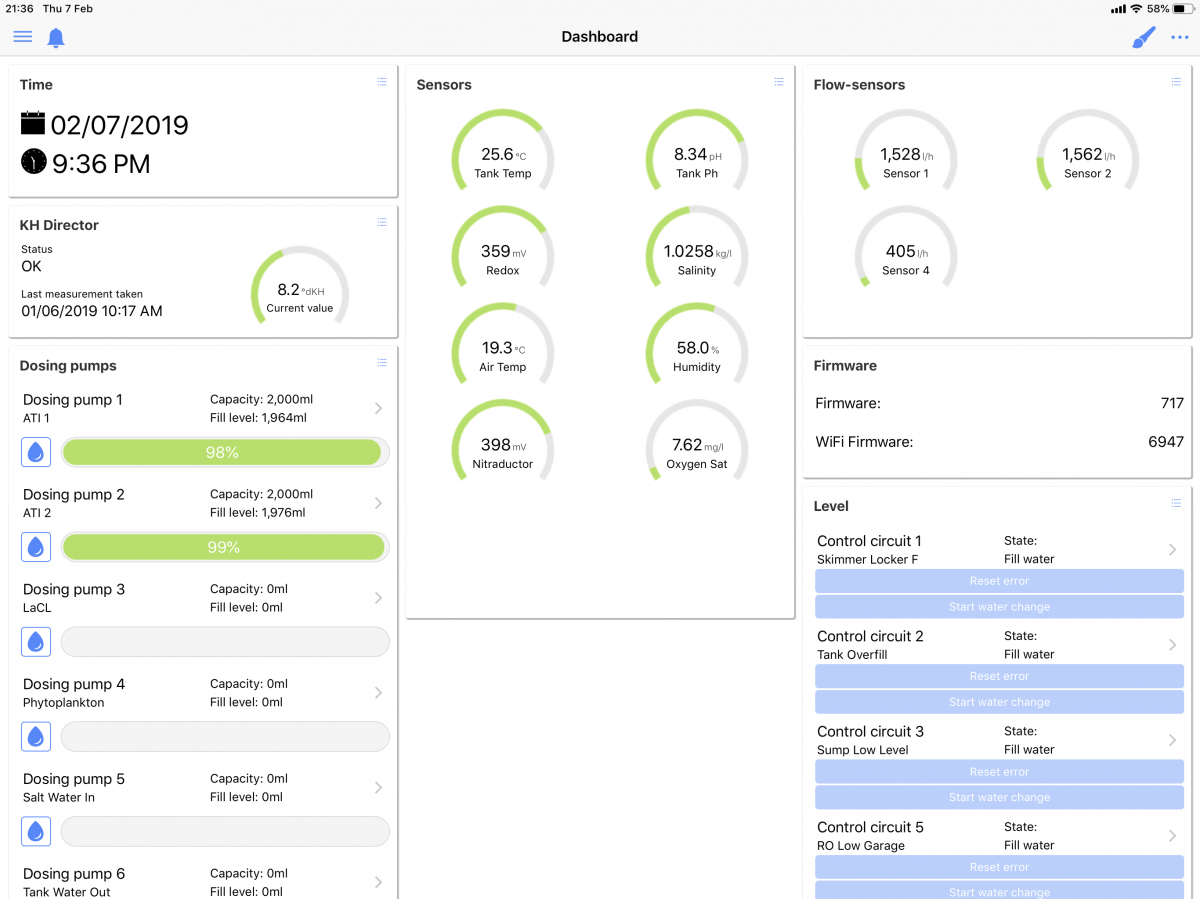1200x899 pixels.
Task: Click the last measurement 01/06/2019 10:17 AM
Action: (x=92, y=311)
